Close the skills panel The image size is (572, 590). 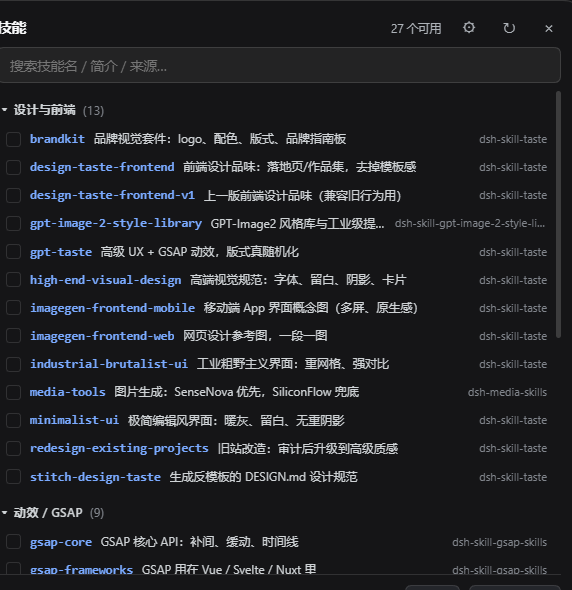[x=549, y=29]
